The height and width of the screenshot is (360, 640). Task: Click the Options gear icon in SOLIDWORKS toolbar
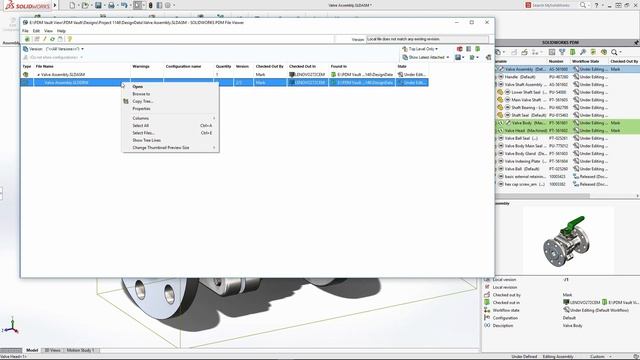(168, 5)
